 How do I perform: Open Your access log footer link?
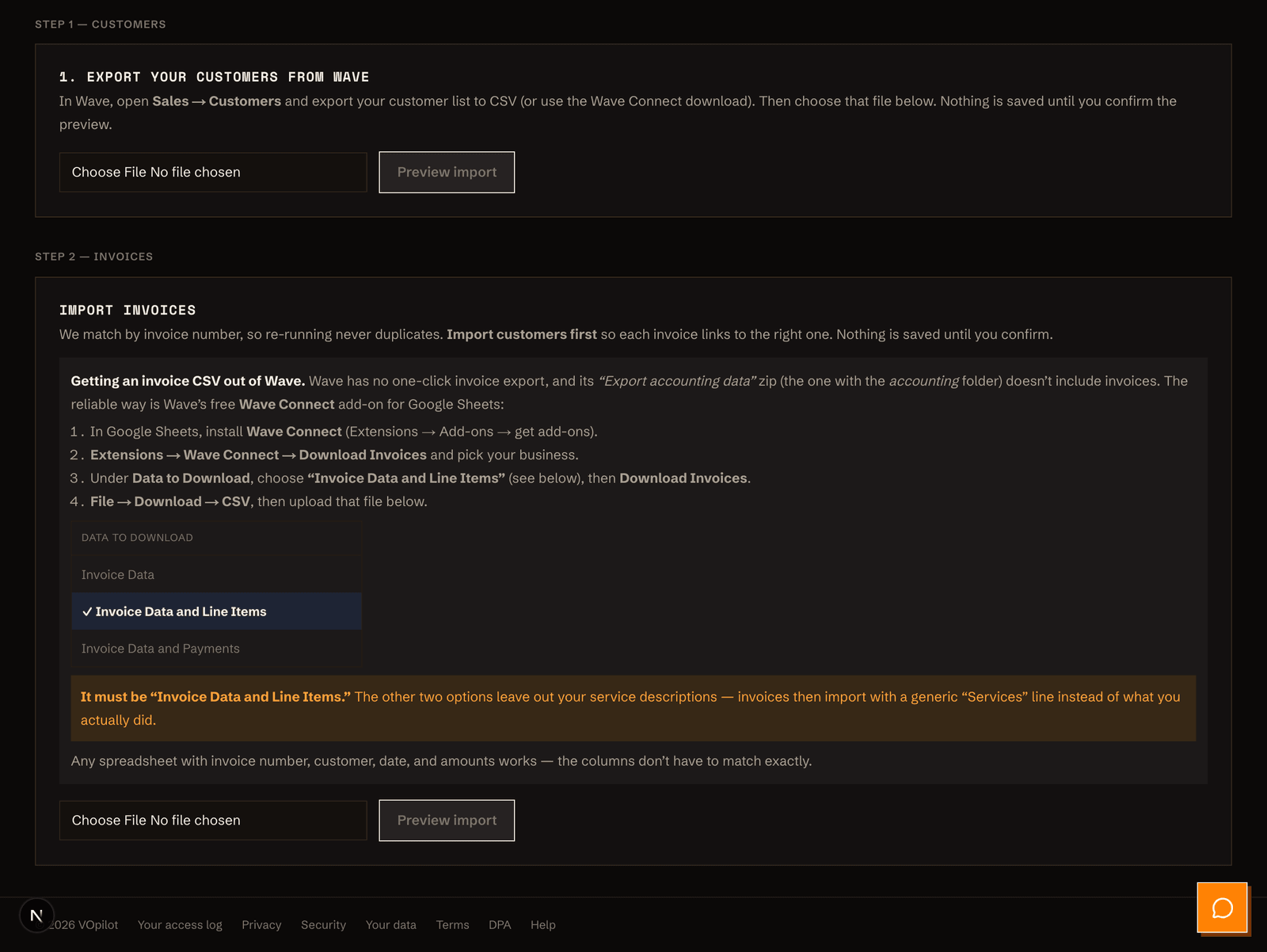(x=180, y=924)
